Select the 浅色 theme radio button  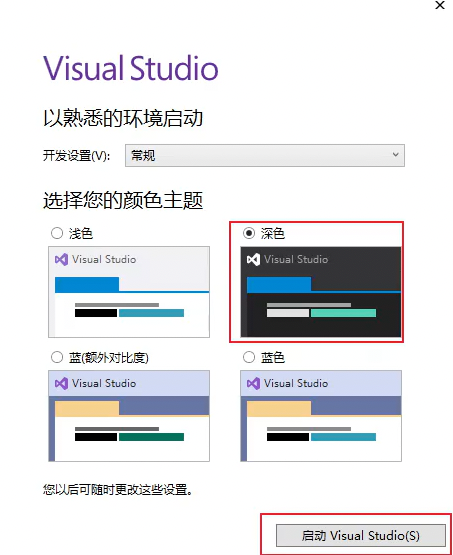pyautogui.click(x=57, y=233)
